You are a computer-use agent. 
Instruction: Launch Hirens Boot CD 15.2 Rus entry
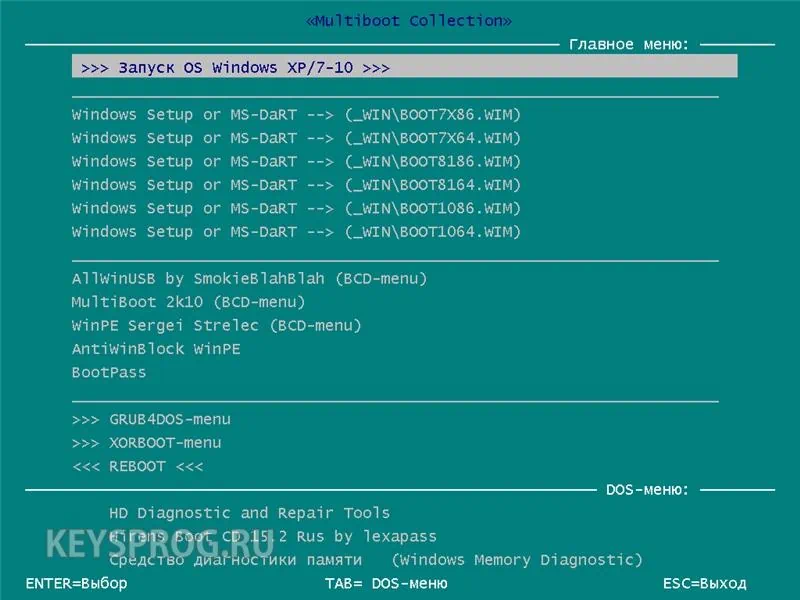point(273,536)
